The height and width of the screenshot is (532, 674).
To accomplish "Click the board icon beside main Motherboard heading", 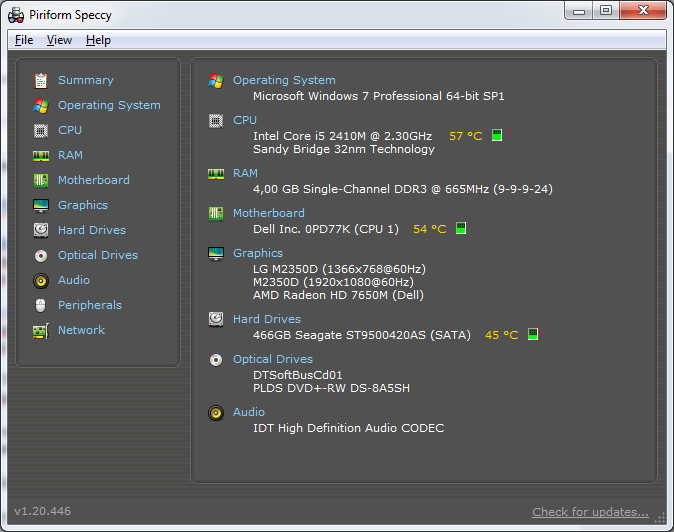I will (216, 214).
